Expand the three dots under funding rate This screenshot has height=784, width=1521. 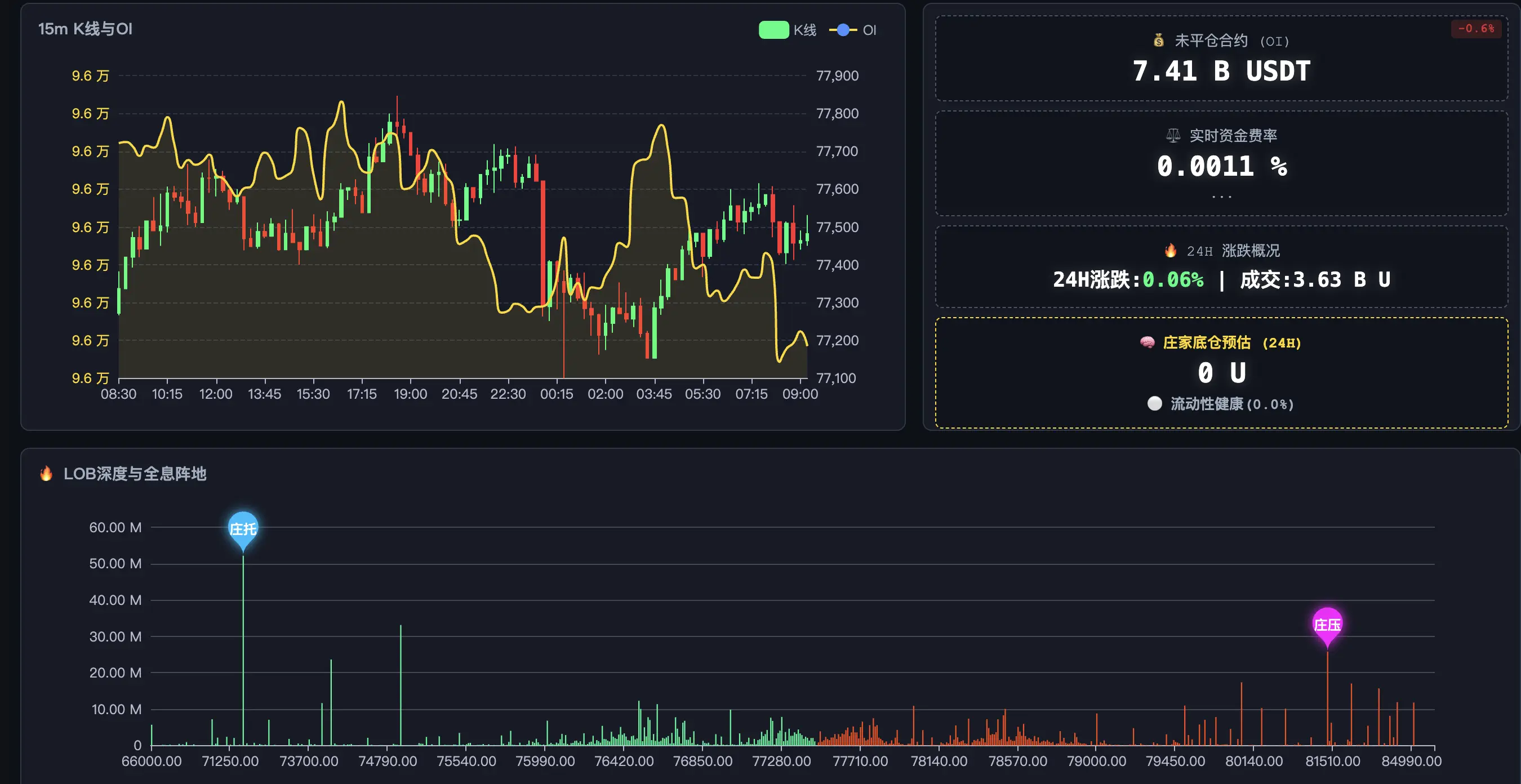coord(1221,197)
